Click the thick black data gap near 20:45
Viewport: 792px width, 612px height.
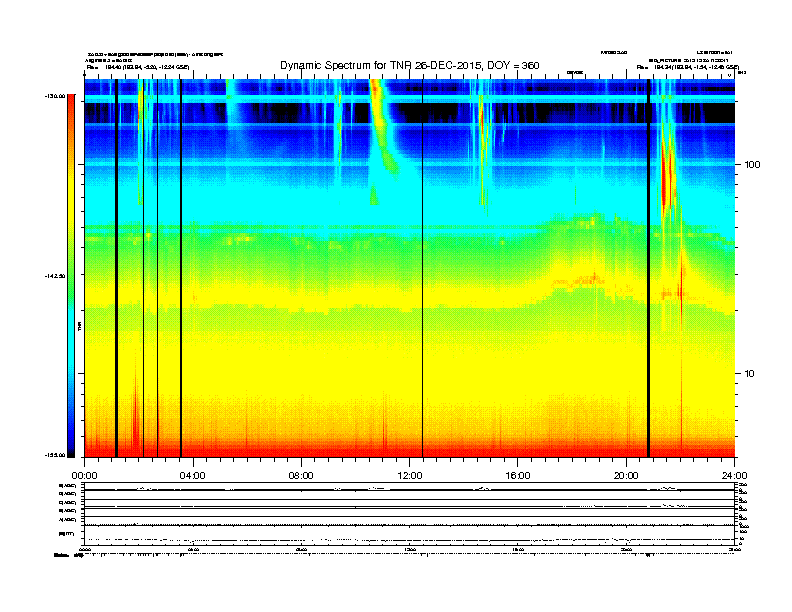click(x=648, y=268)
